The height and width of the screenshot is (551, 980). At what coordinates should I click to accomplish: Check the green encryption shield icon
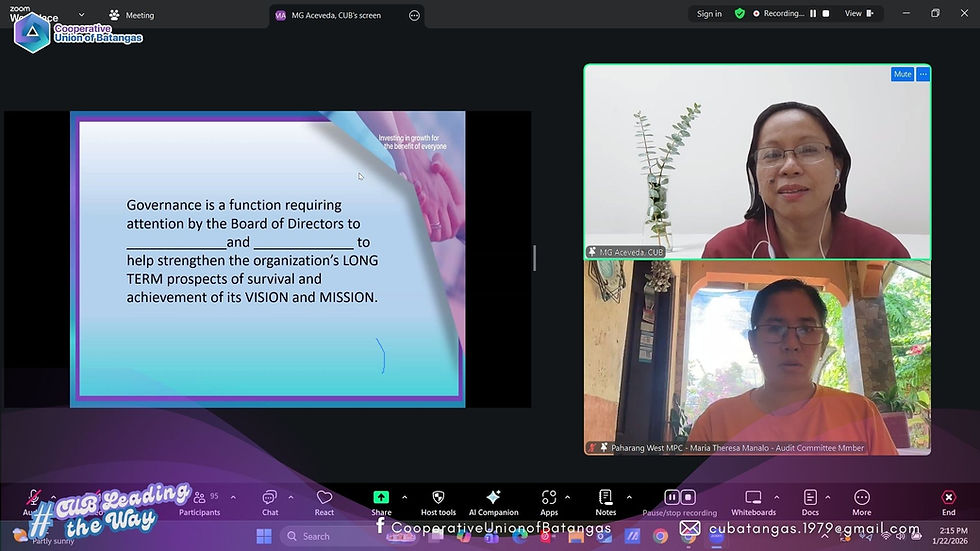pyautogui.click(x=739, y=14)
